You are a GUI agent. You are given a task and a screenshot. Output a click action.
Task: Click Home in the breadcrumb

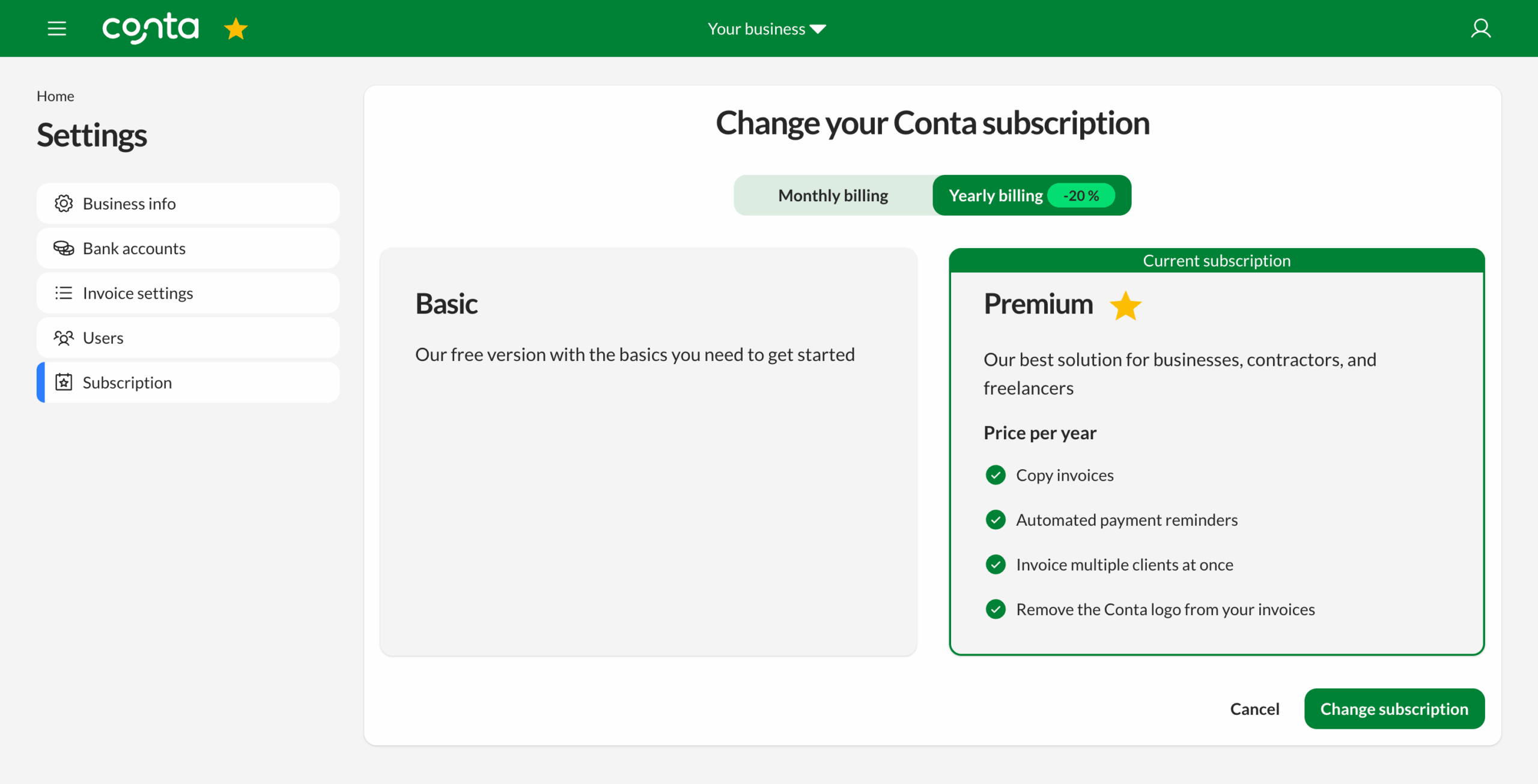point(55,96)
